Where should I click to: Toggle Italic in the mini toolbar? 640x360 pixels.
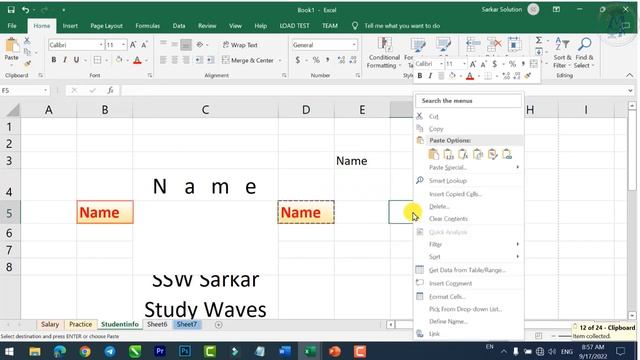click(430, 76)
